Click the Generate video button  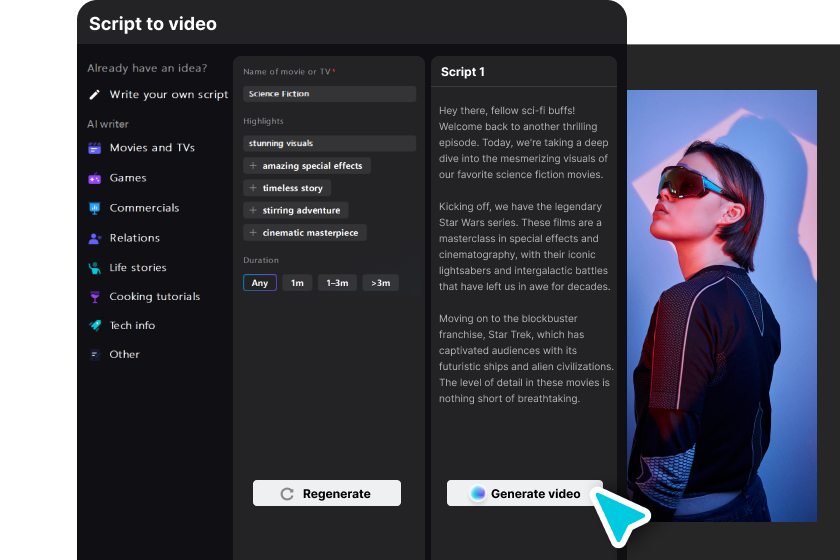tap(525, 493)
